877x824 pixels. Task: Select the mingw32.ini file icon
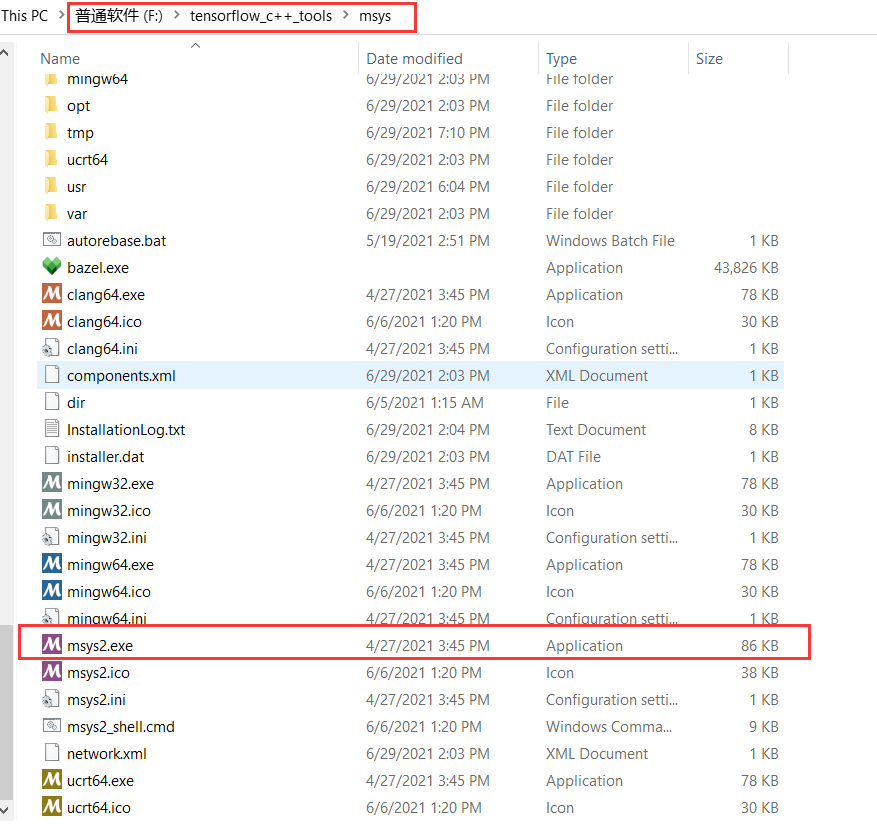(51, 537)
